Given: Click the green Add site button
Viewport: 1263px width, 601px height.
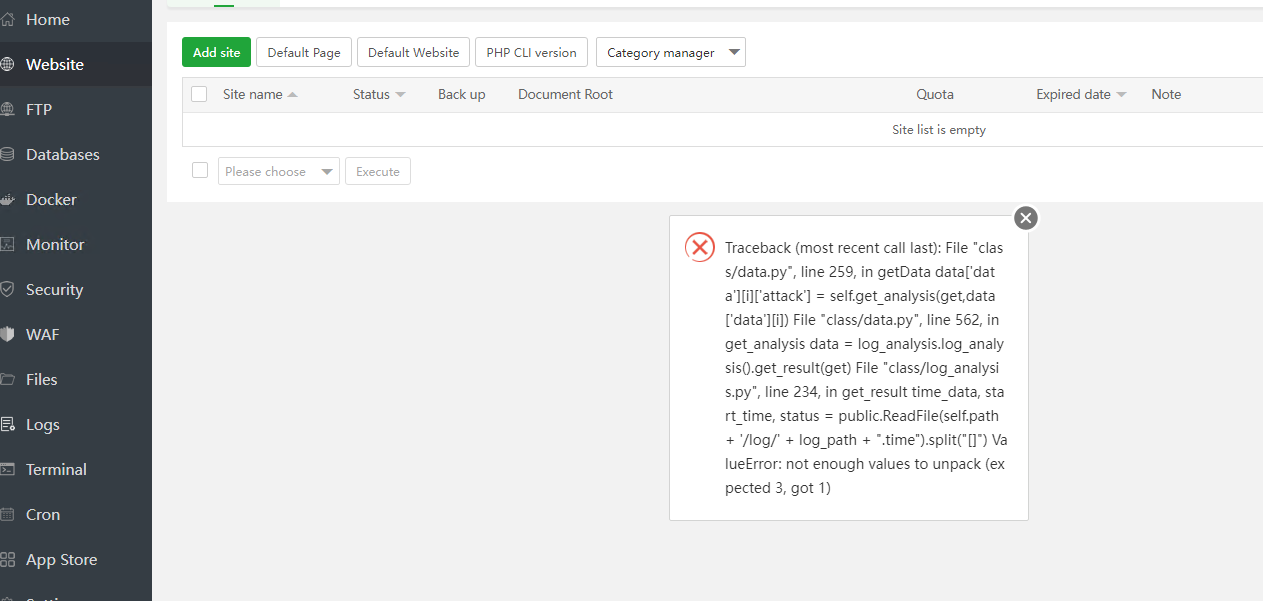Looking at the screenshot, I should [216, 53].
